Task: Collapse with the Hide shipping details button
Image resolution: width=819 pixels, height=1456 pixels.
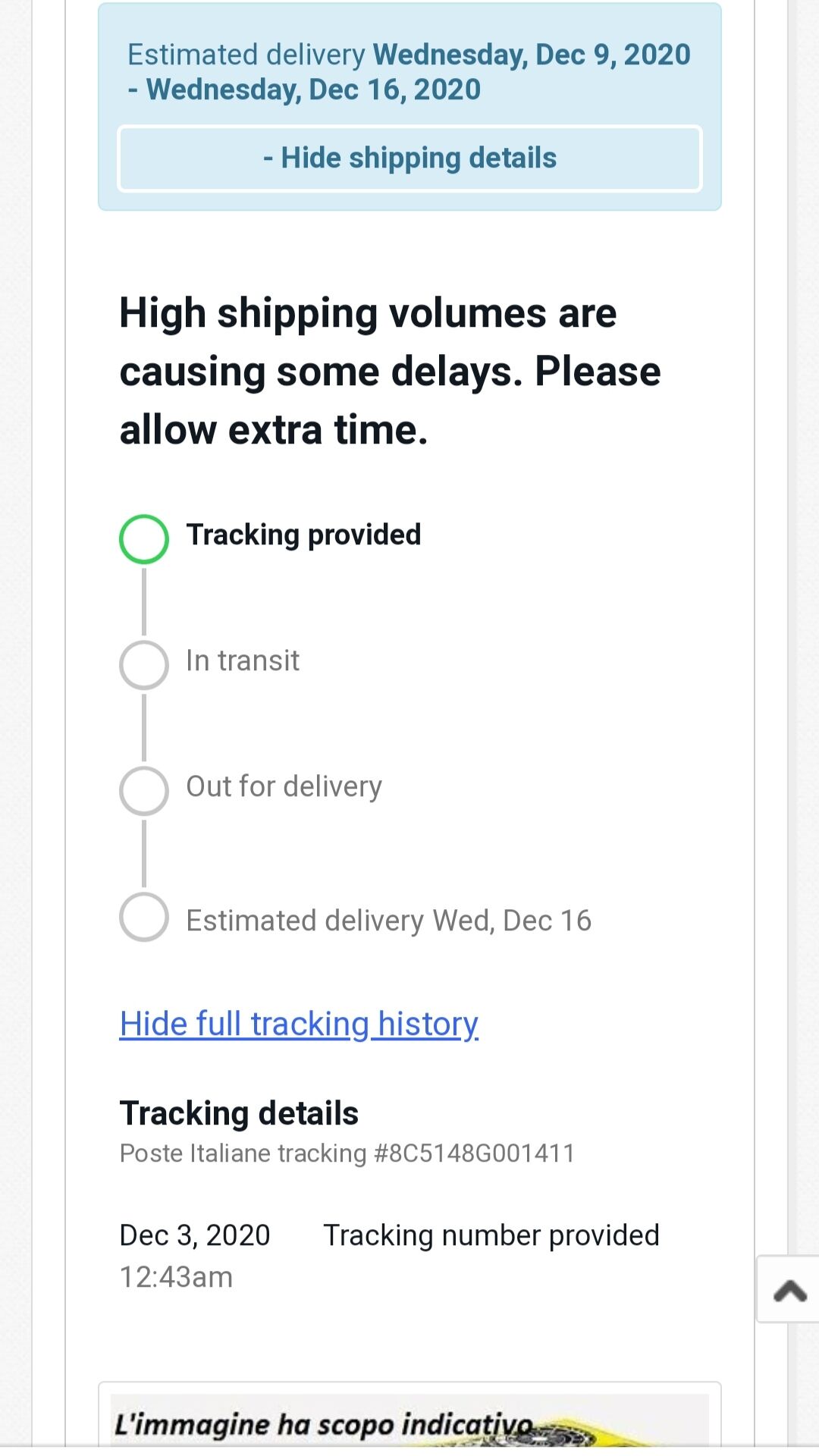Action: coord(409,158)
